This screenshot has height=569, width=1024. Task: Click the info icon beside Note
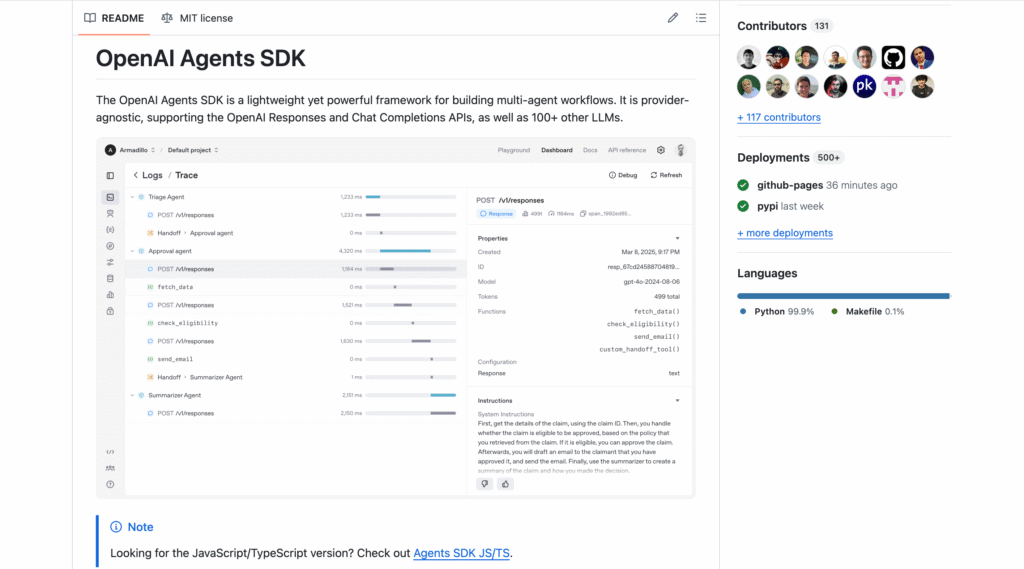coord(116,527)
